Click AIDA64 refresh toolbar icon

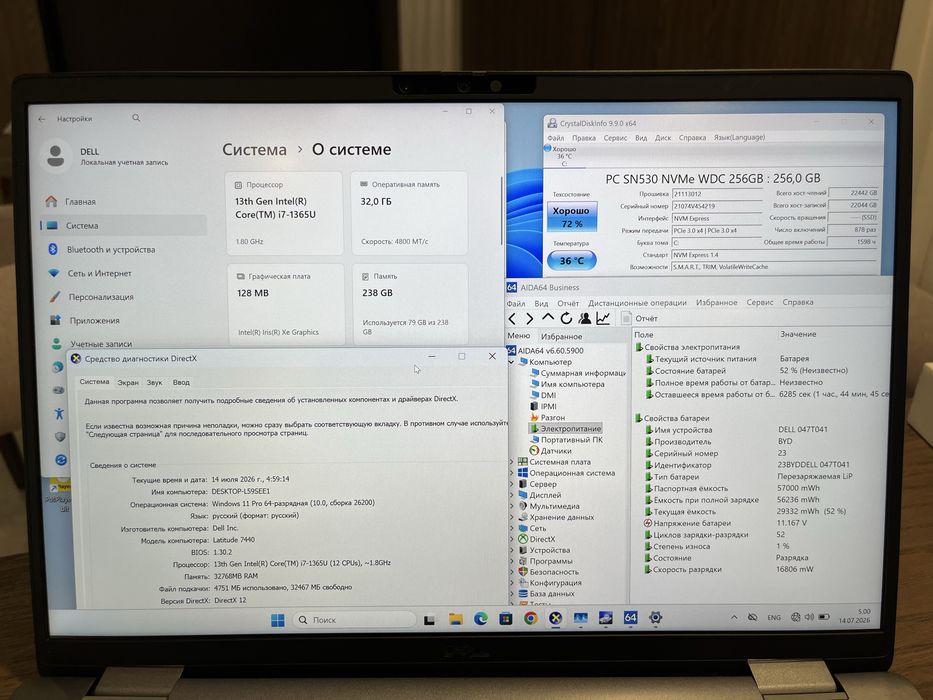coord(566,318)
